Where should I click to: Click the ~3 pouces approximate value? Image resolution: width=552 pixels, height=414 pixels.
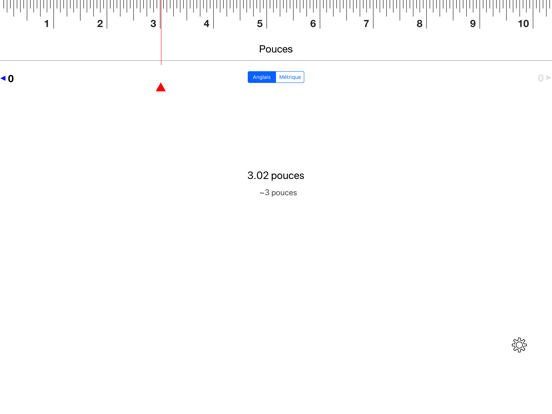[278, 193]
